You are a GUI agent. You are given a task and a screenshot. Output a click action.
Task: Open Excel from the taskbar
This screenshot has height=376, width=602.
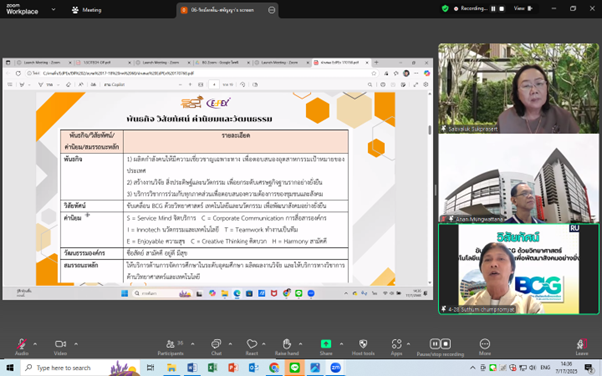click(212, 368)
